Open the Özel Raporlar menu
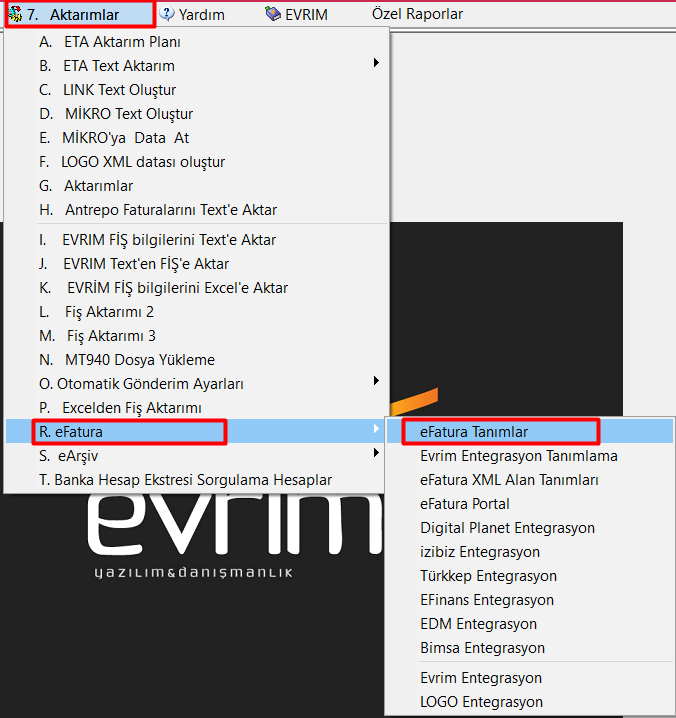676x718 pixels. tap(417, 14)
